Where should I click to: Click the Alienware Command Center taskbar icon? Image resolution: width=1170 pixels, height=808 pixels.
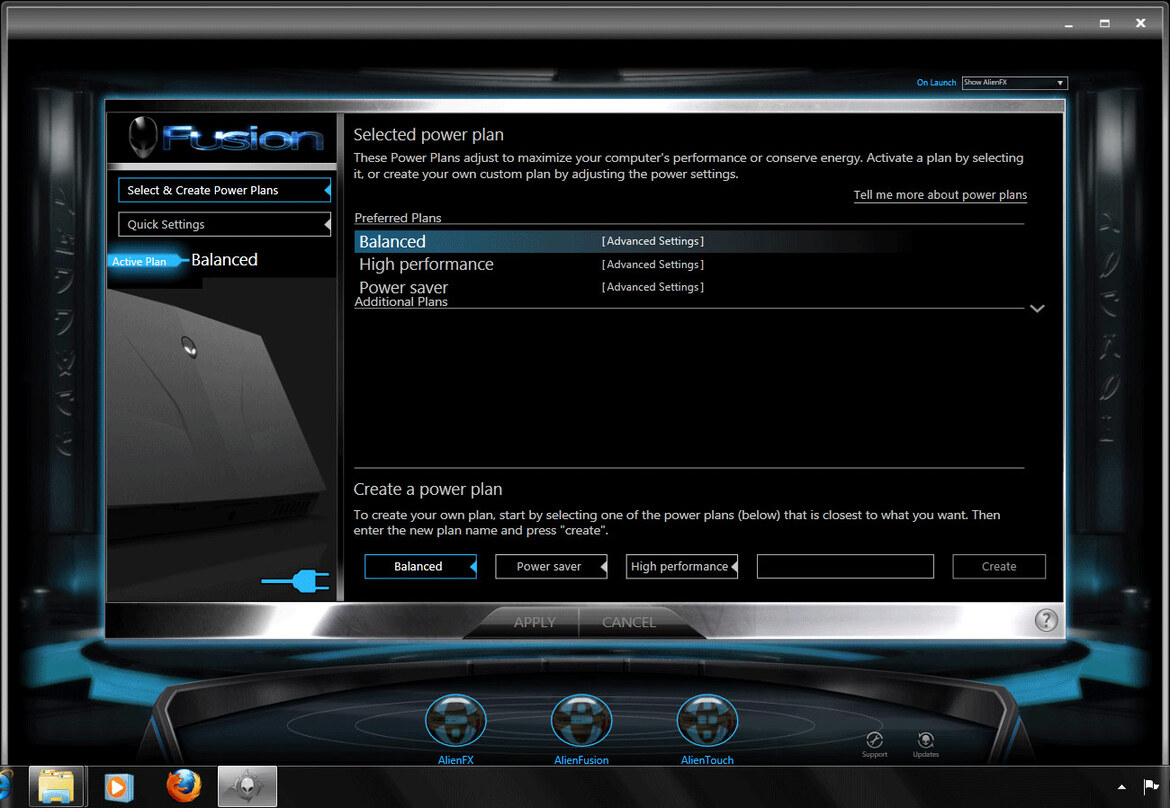pyautogui.click(x=247, y=786)
